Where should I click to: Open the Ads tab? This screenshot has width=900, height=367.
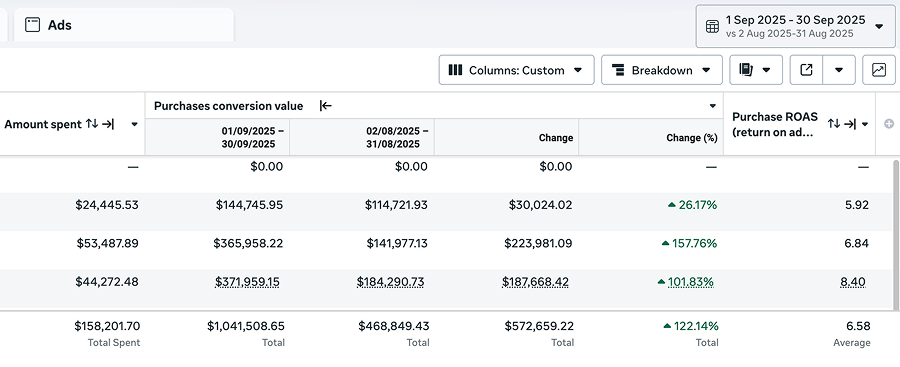pyautogui.click(x=123, y=25)
